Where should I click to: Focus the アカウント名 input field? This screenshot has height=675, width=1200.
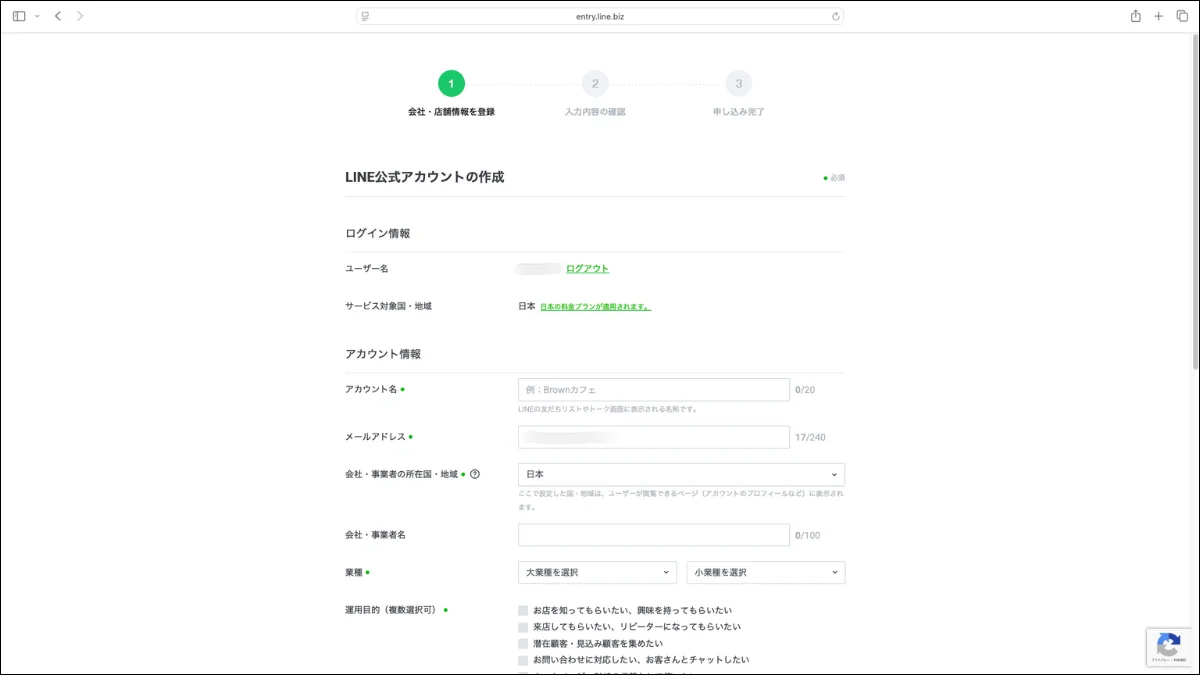tap(654, 390)
